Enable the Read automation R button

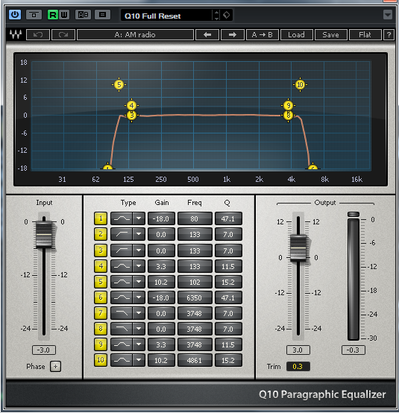(x=53, y=15)
